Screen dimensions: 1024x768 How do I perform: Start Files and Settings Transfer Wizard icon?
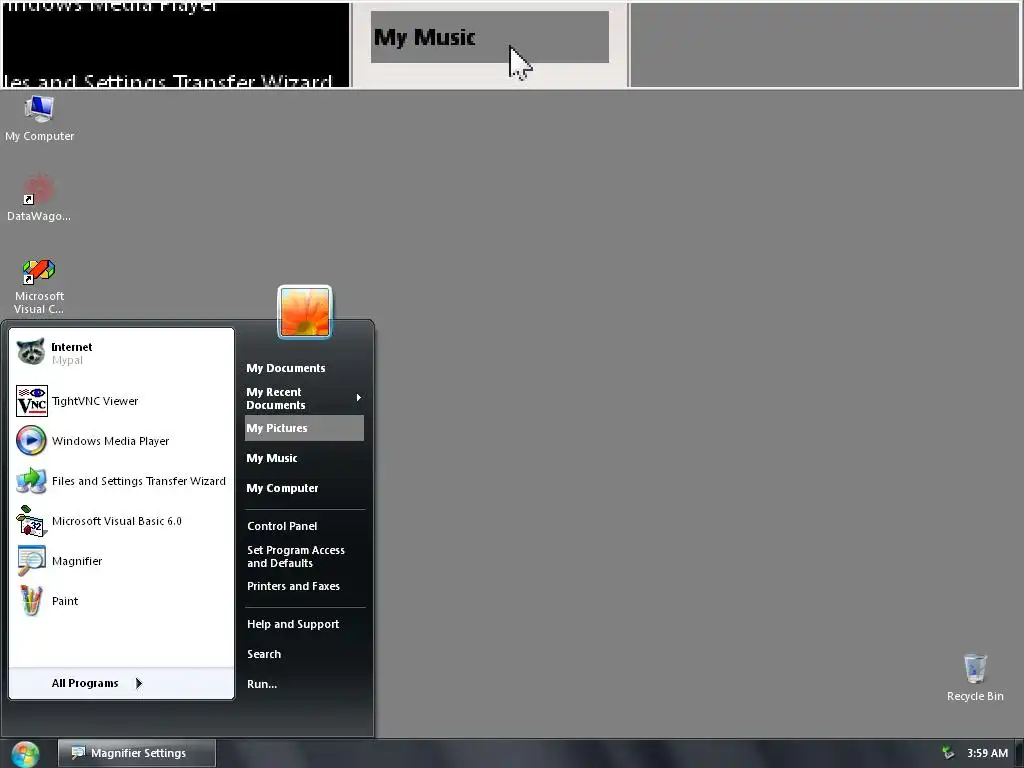click(31, 481)
